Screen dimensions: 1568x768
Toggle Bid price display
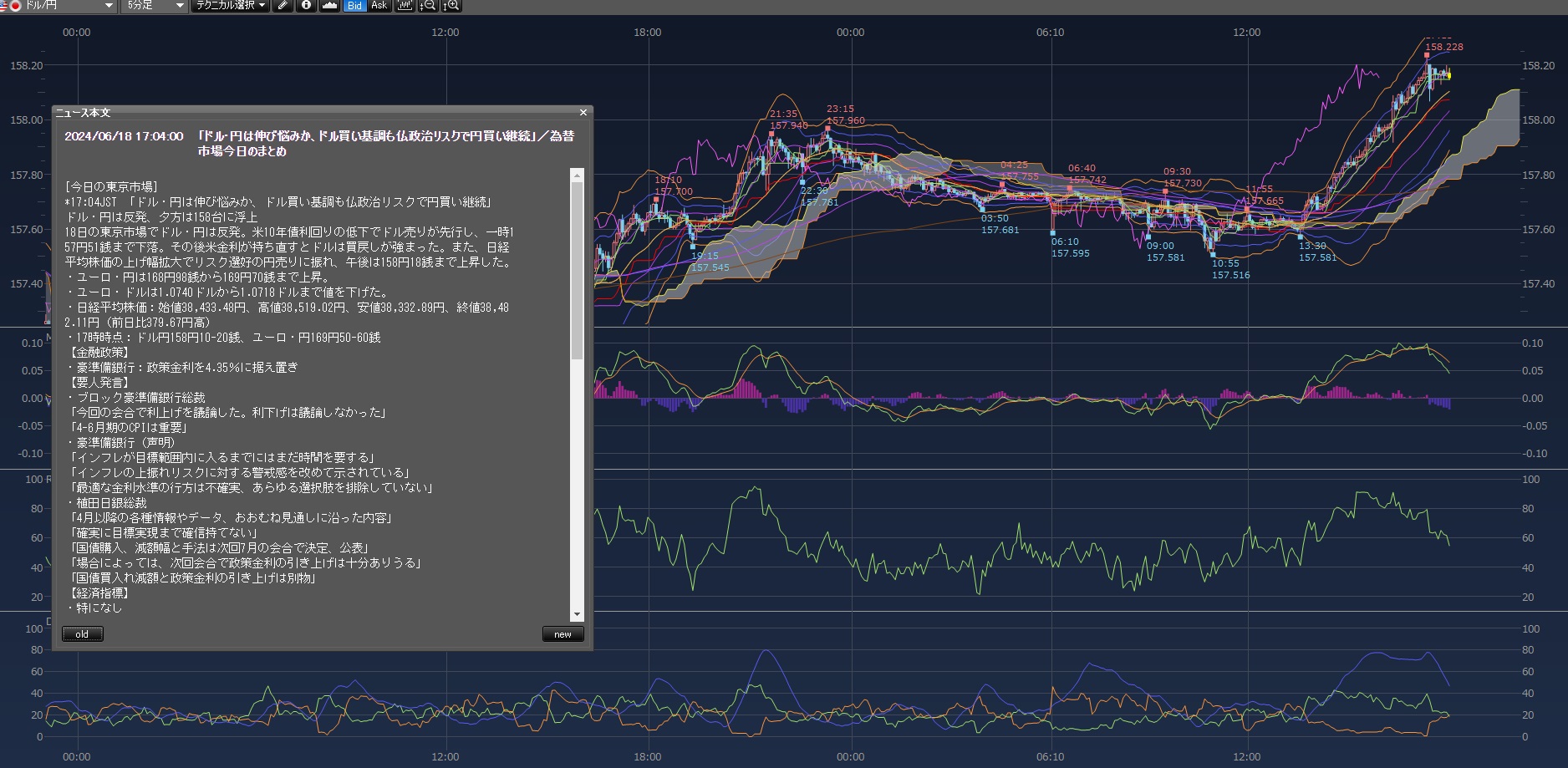point(354,6)
